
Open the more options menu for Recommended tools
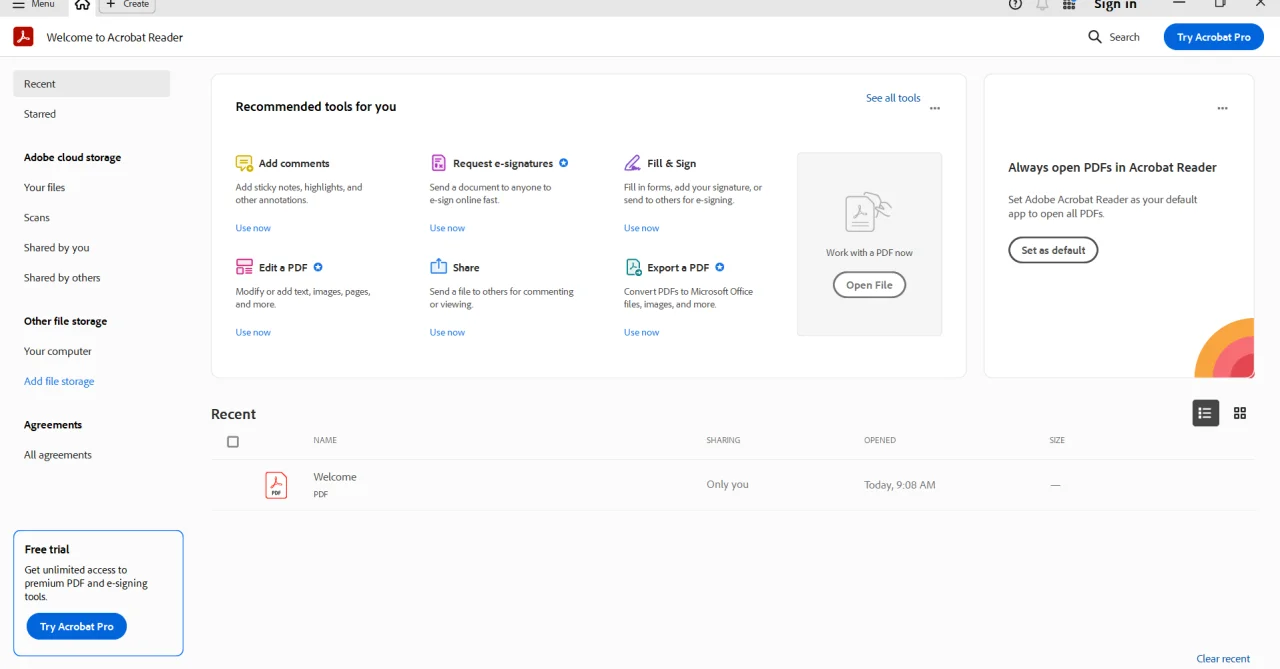pyautogui.click(x=935, y=108)
